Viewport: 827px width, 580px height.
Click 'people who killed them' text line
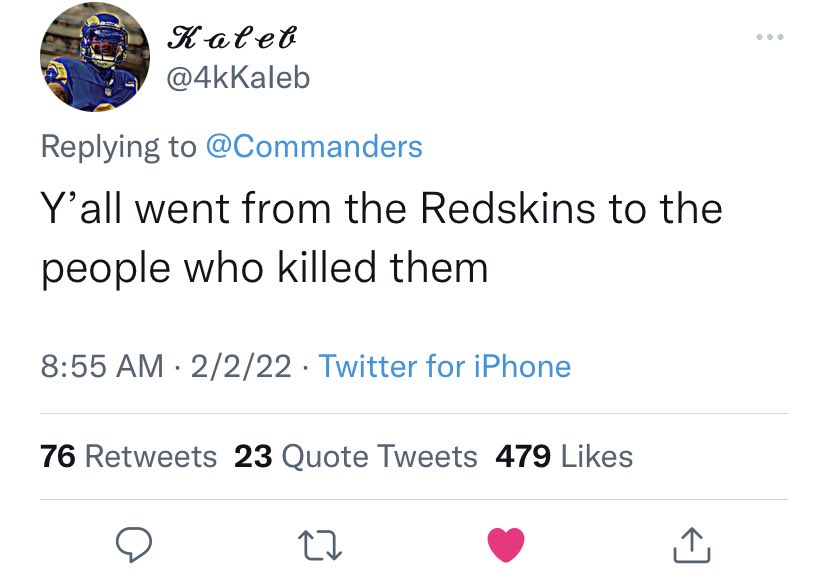(265, 268)
